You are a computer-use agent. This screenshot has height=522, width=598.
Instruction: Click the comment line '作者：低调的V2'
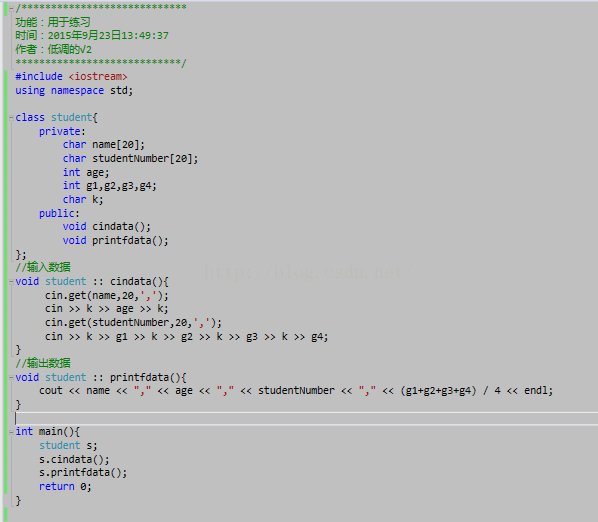(53, 49)
